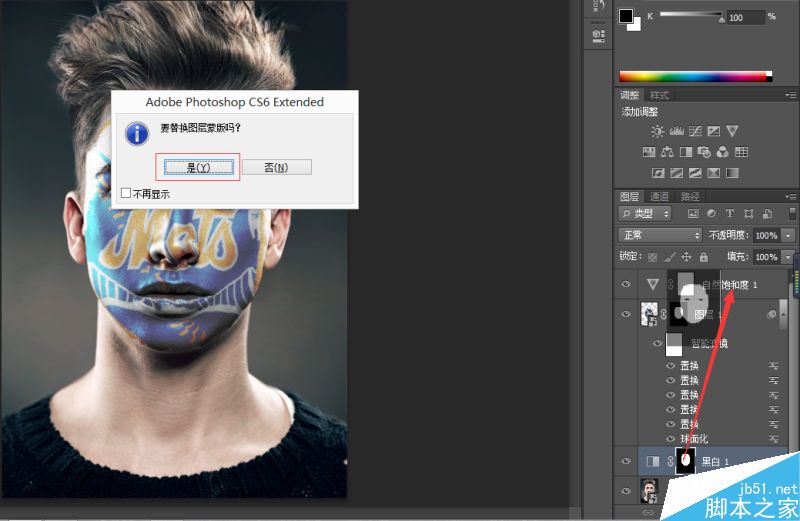Image resolution: width=800 pixels, height=521 pixels.
Task: Open the 类型 layer filter dropdown
Action: coord(645,213)
